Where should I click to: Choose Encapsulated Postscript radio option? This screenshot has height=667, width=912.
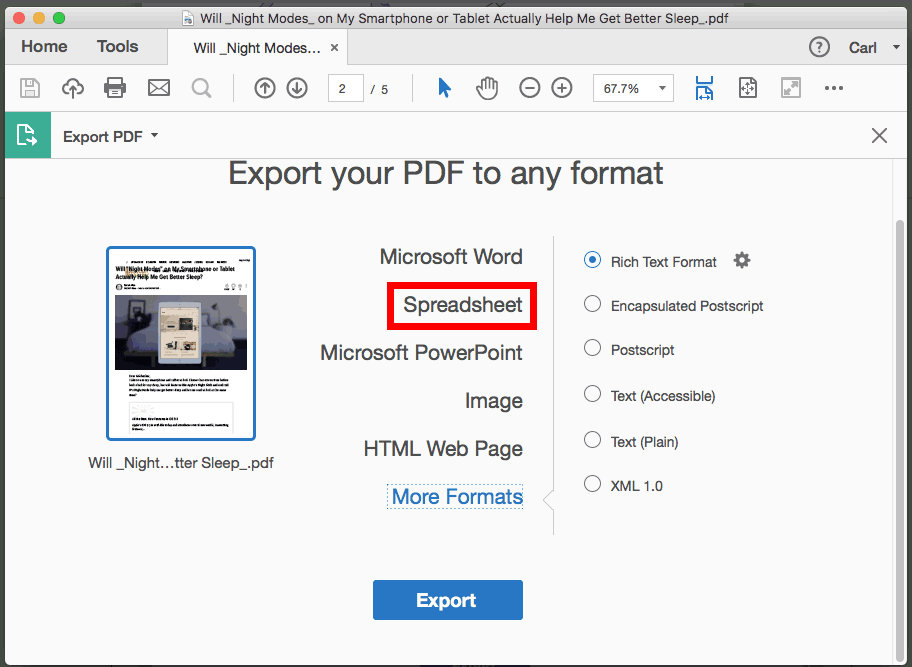pyautogui.click(x=592, y=304)
